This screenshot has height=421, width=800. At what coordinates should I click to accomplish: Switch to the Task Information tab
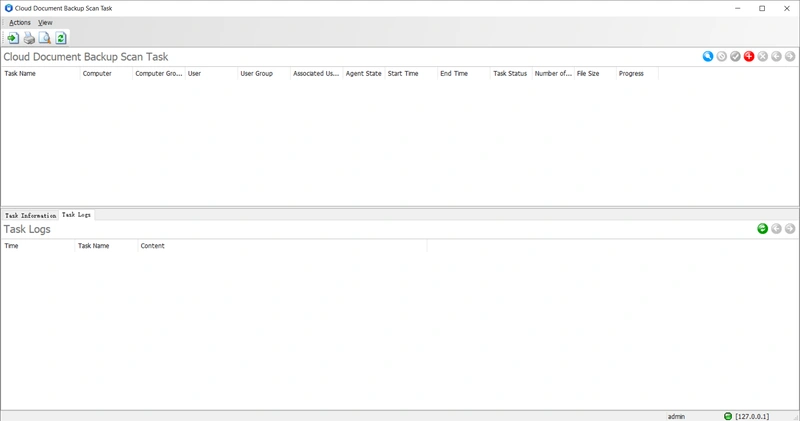[31, 215]
